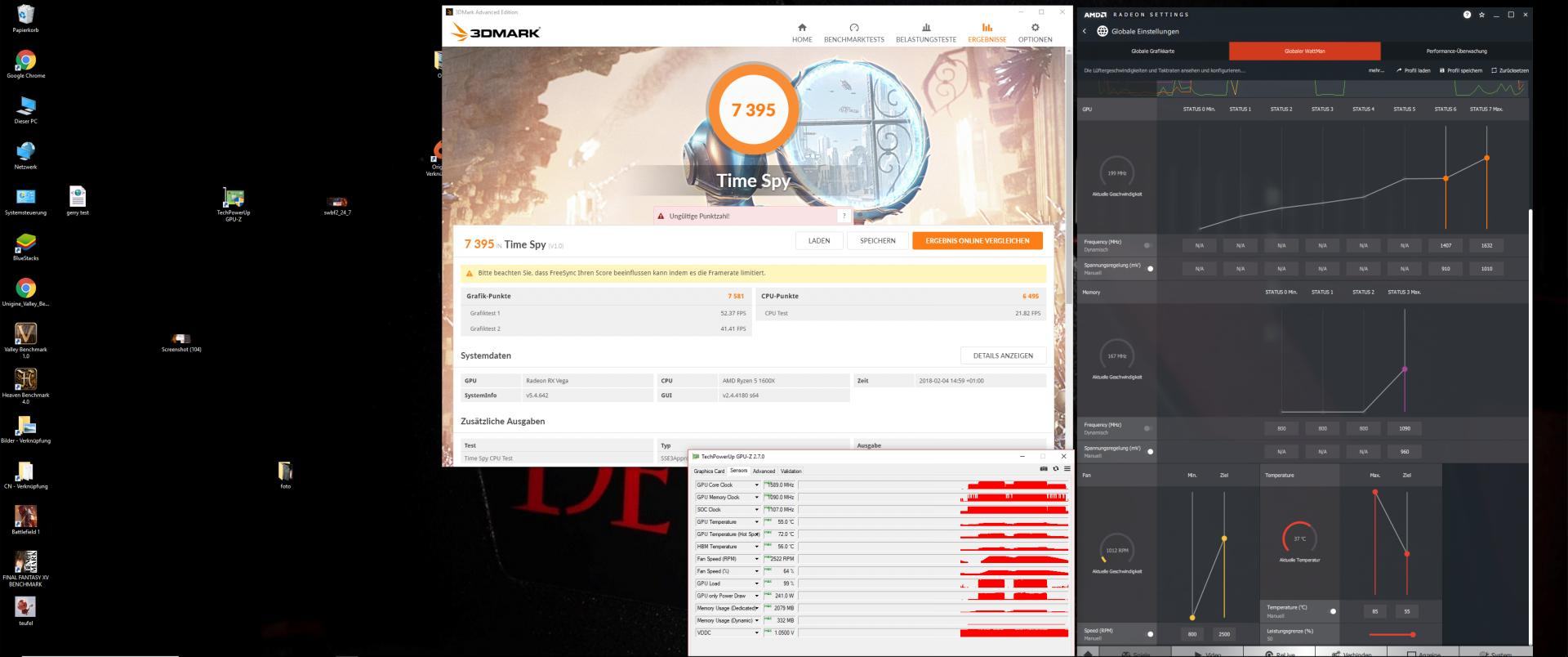Image resolution: width=1568 pixels, height=657 pixels.
Task: Select 3DMark Ergebnisse tab
Action: (987, 33)
